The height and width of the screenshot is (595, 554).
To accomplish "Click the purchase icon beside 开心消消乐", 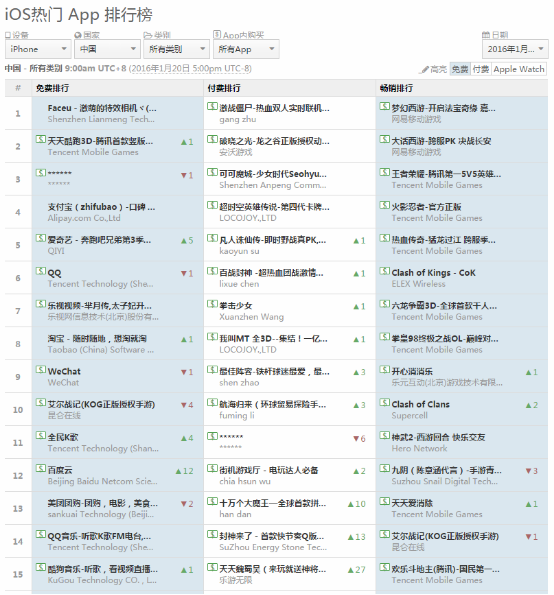I will click(385, 370).
